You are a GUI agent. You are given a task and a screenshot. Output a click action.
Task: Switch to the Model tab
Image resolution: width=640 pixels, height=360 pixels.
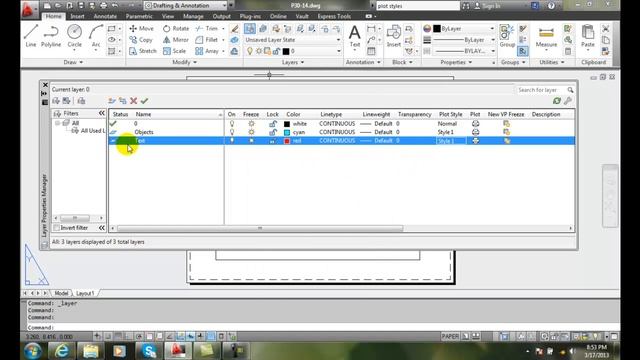[x=61, y=293]
